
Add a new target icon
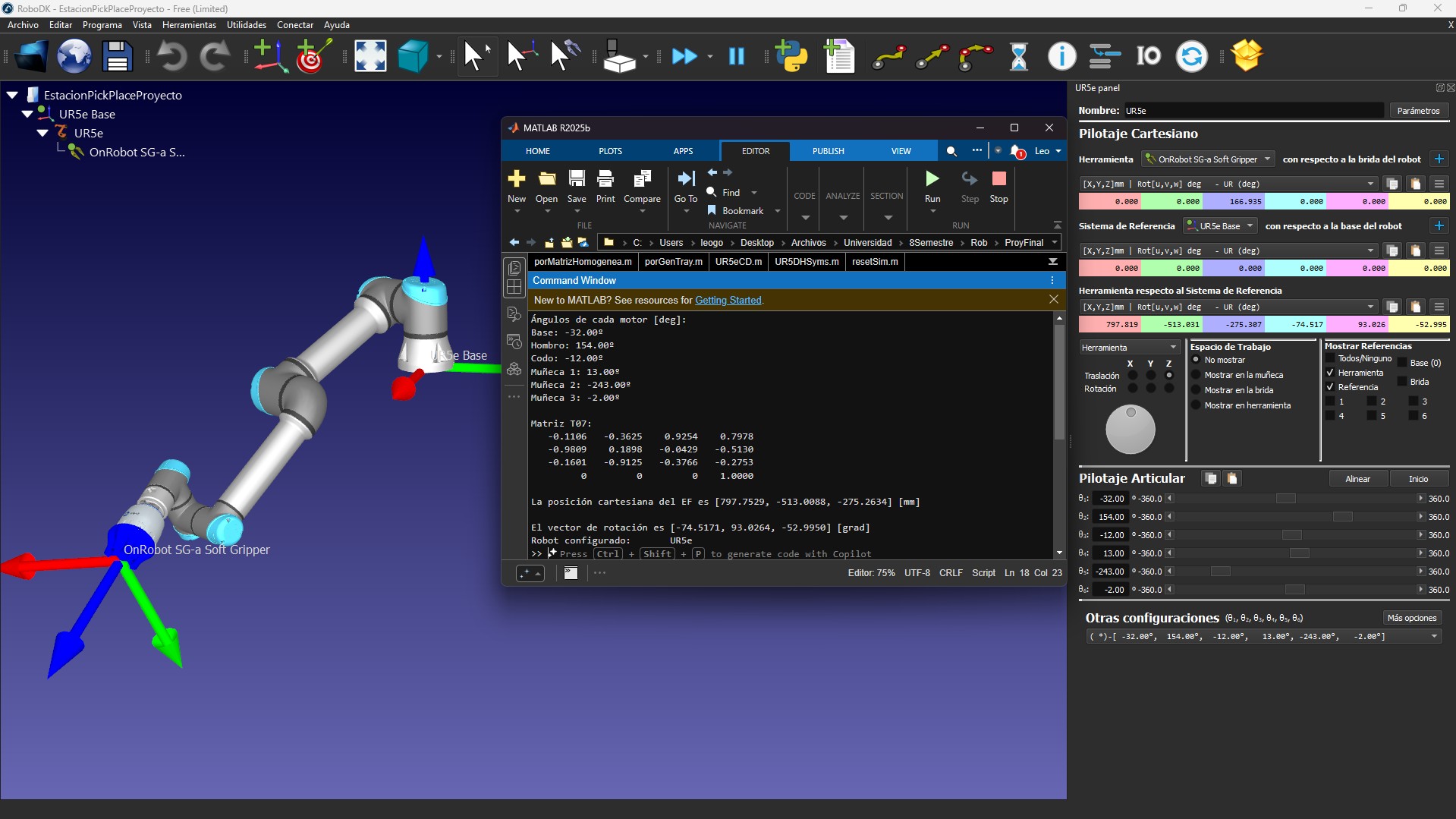[313, 56]
